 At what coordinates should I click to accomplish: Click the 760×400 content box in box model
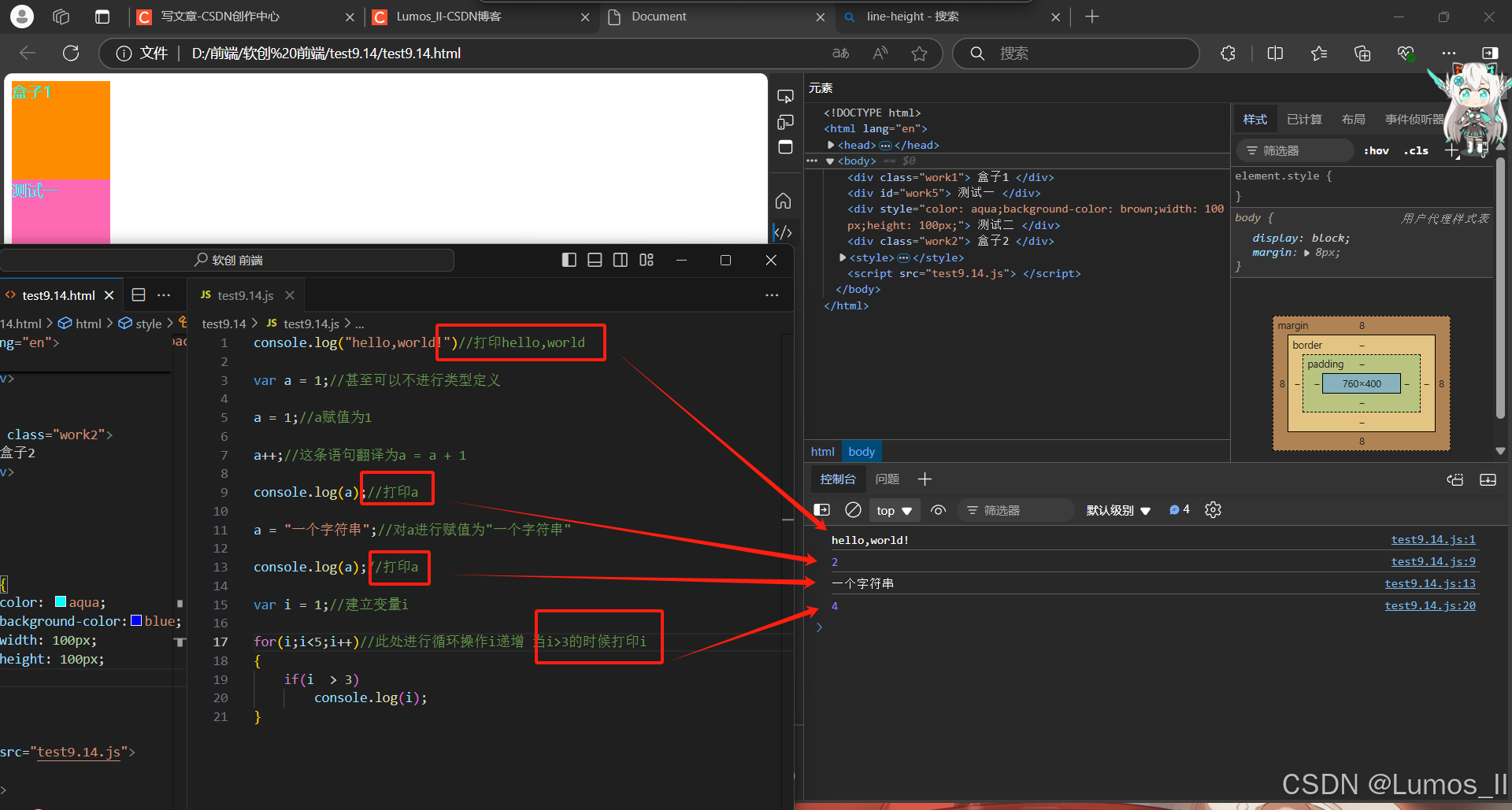tap(1362, 383)
